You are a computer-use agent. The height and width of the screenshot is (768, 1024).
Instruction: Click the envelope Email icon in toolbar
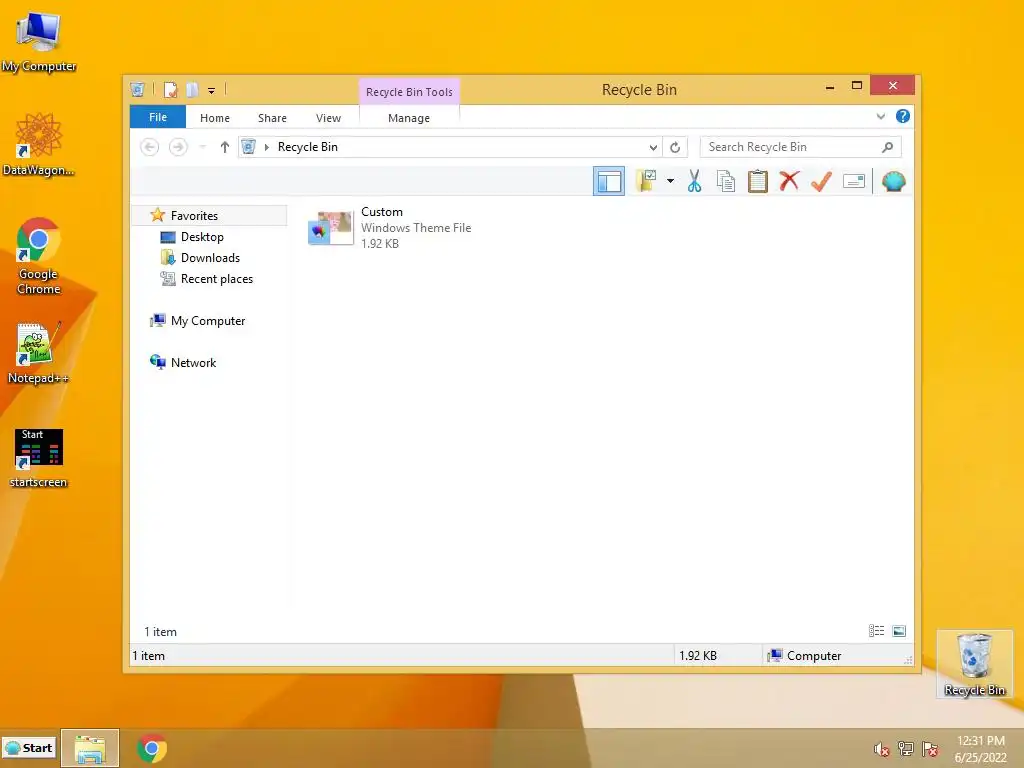(x=854, y=181)
